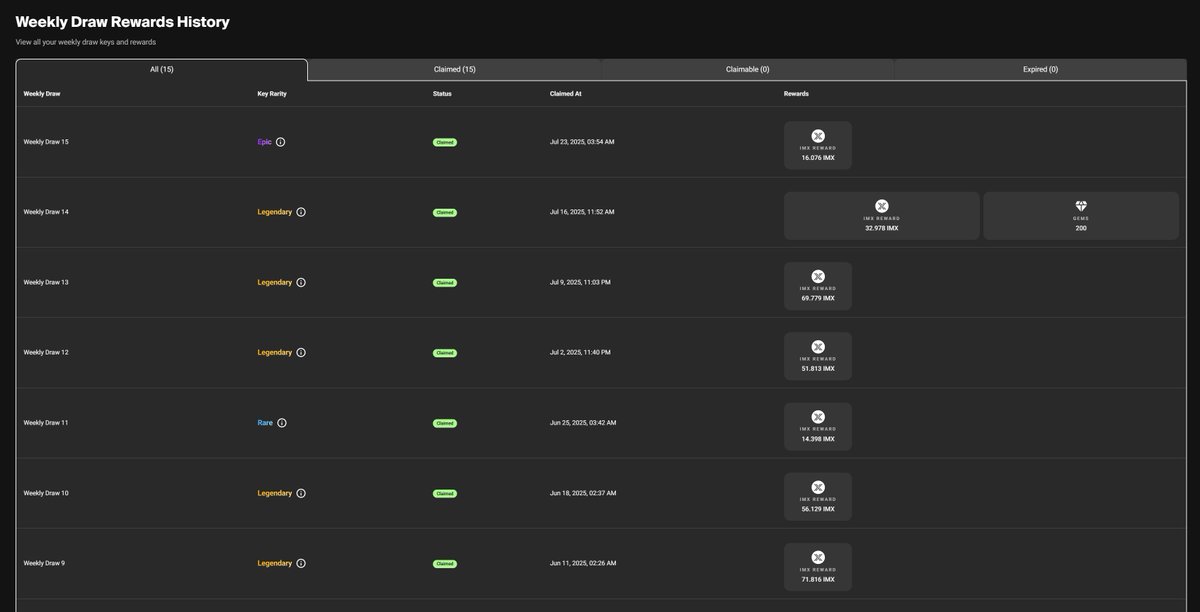Switch to the Expired (0) tab
The image size is (1200, 612).
(x=1040, y=69)
